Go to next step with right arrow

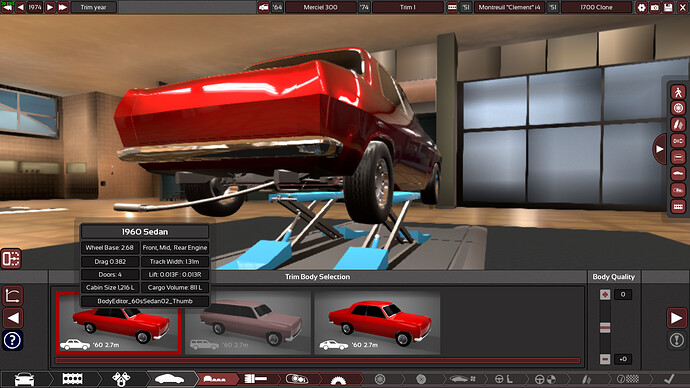tap(677, 318)
